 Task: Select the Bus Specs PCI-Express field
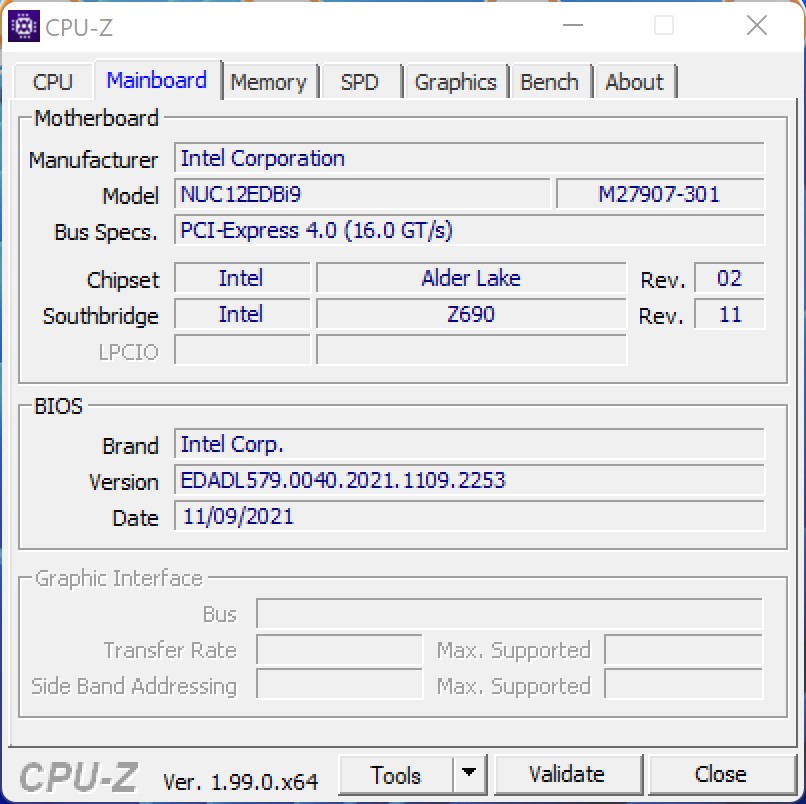pyautogui.click(x=469, y=231)
